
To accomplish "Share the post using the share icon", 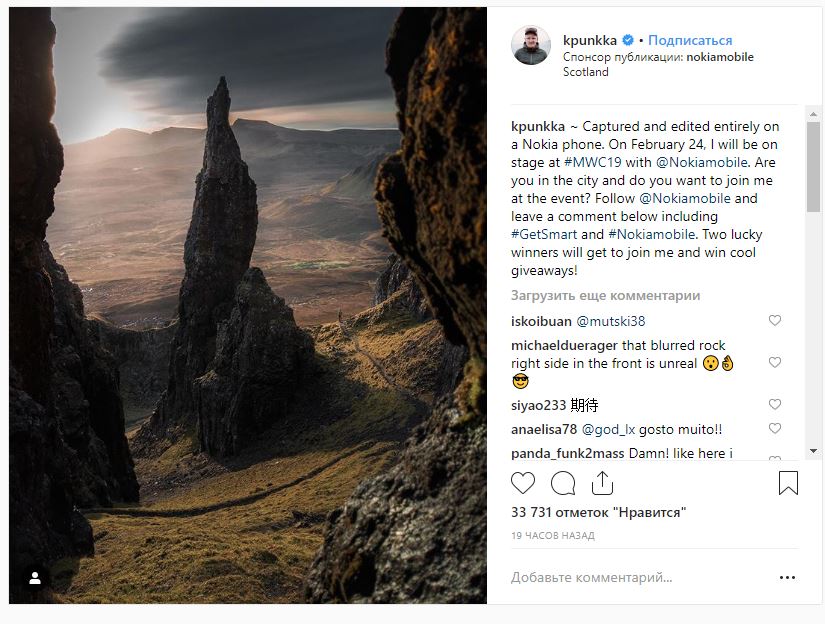I will [602, 484].
